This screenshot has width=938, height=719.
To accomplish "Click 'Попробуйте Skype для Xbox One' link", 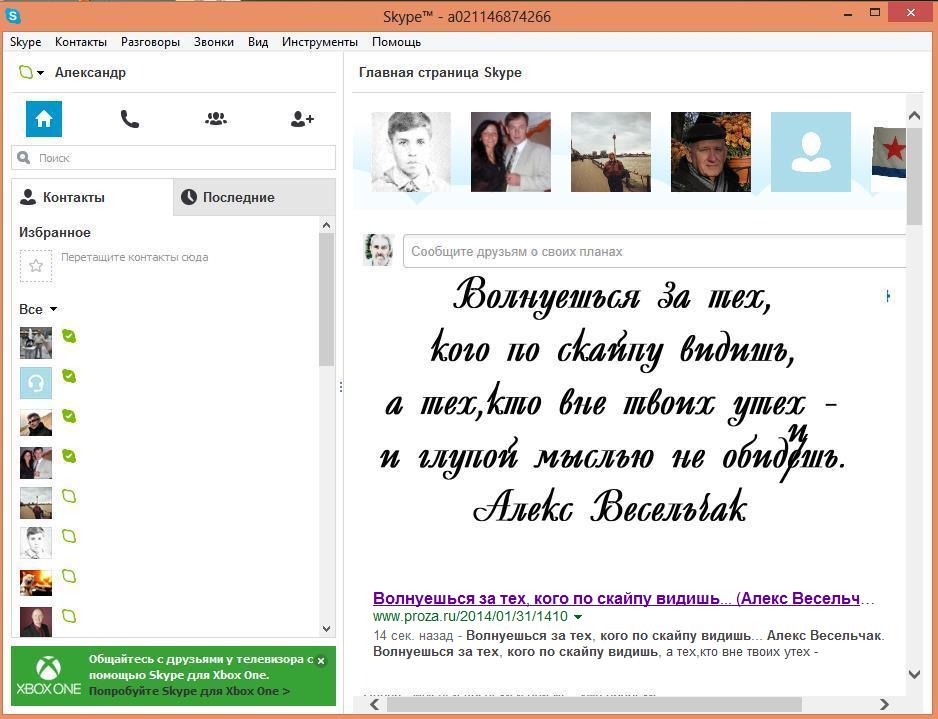I will [x=189, y=691].
